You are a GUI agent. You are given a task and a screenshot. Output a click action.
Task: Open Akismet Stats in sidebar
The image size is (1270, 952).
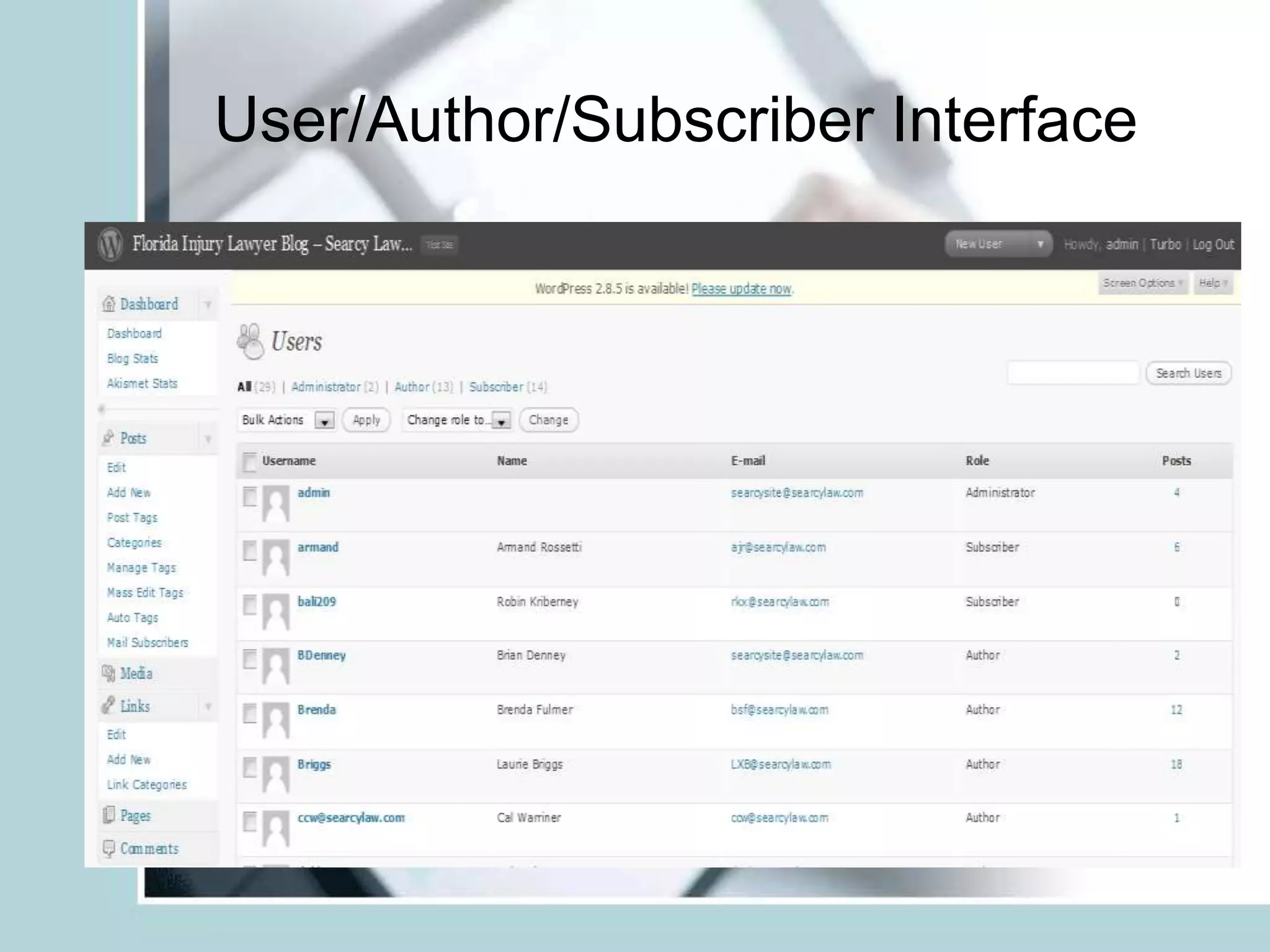(142, 384)
